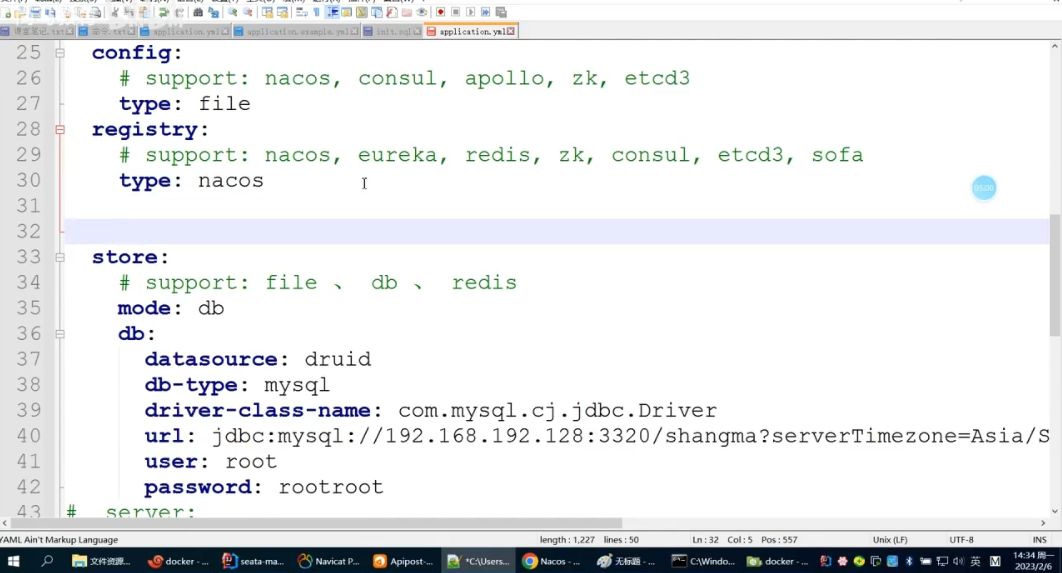1062x573 pixels.
Task: Close the init.sql tab
Action: (417, 31)
